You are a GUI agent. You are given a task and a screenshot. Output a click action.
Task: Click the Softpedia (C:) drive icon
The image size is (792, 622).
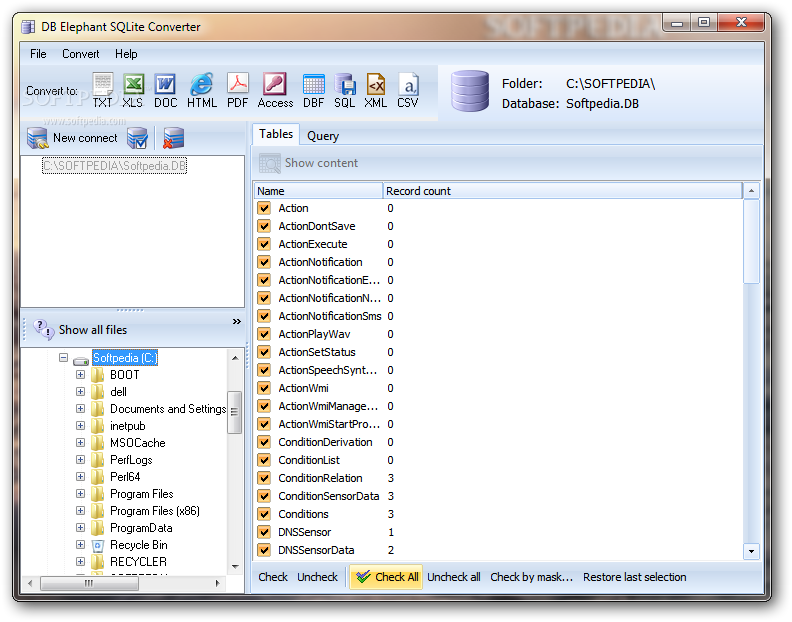81,360
